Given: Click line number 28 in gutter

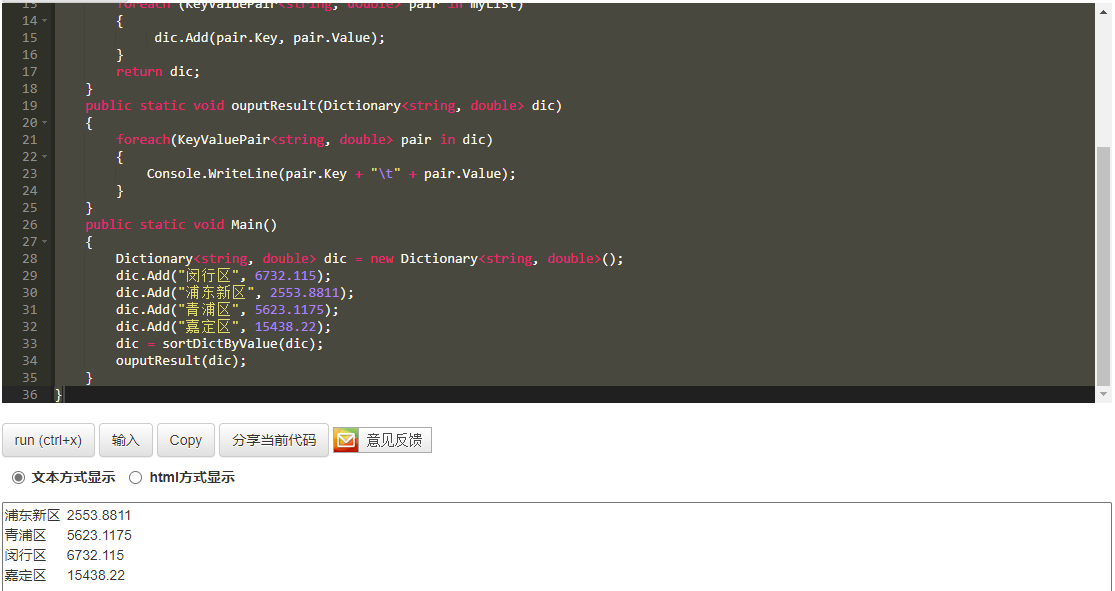Looking at the screenshot, I should [29, 259].
